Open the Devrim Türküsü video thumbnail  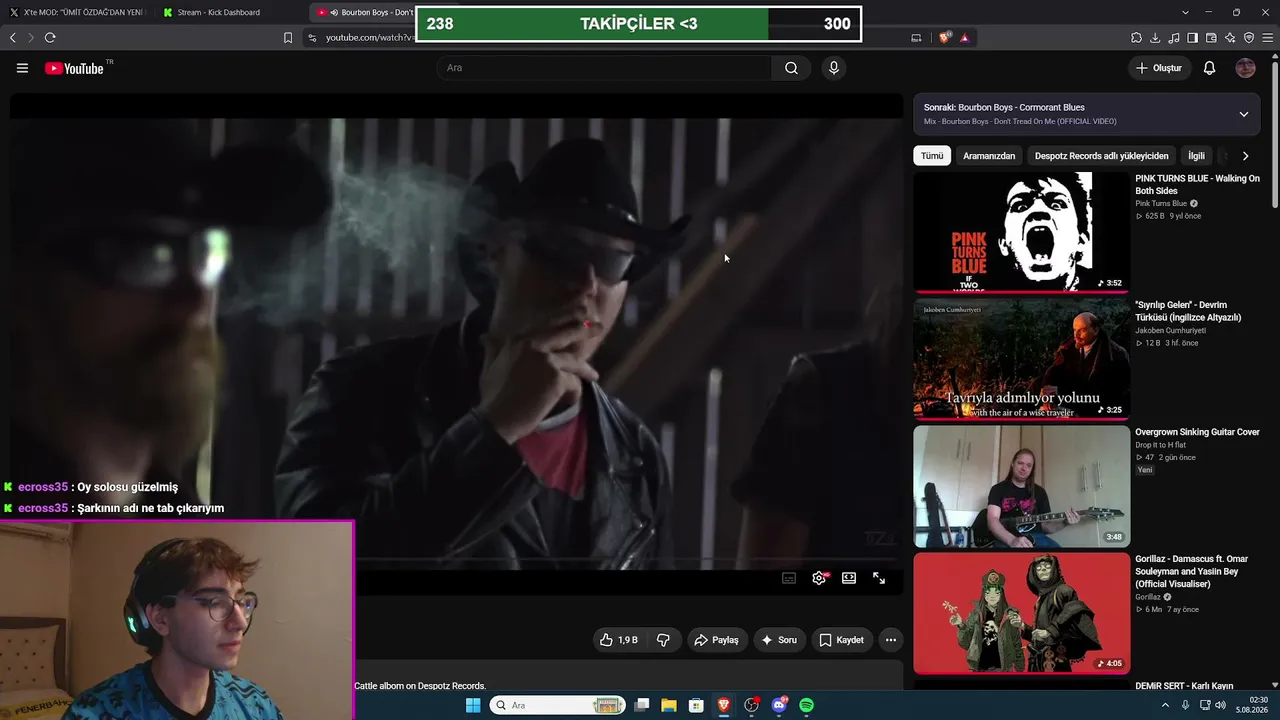tap(1021, 359)
